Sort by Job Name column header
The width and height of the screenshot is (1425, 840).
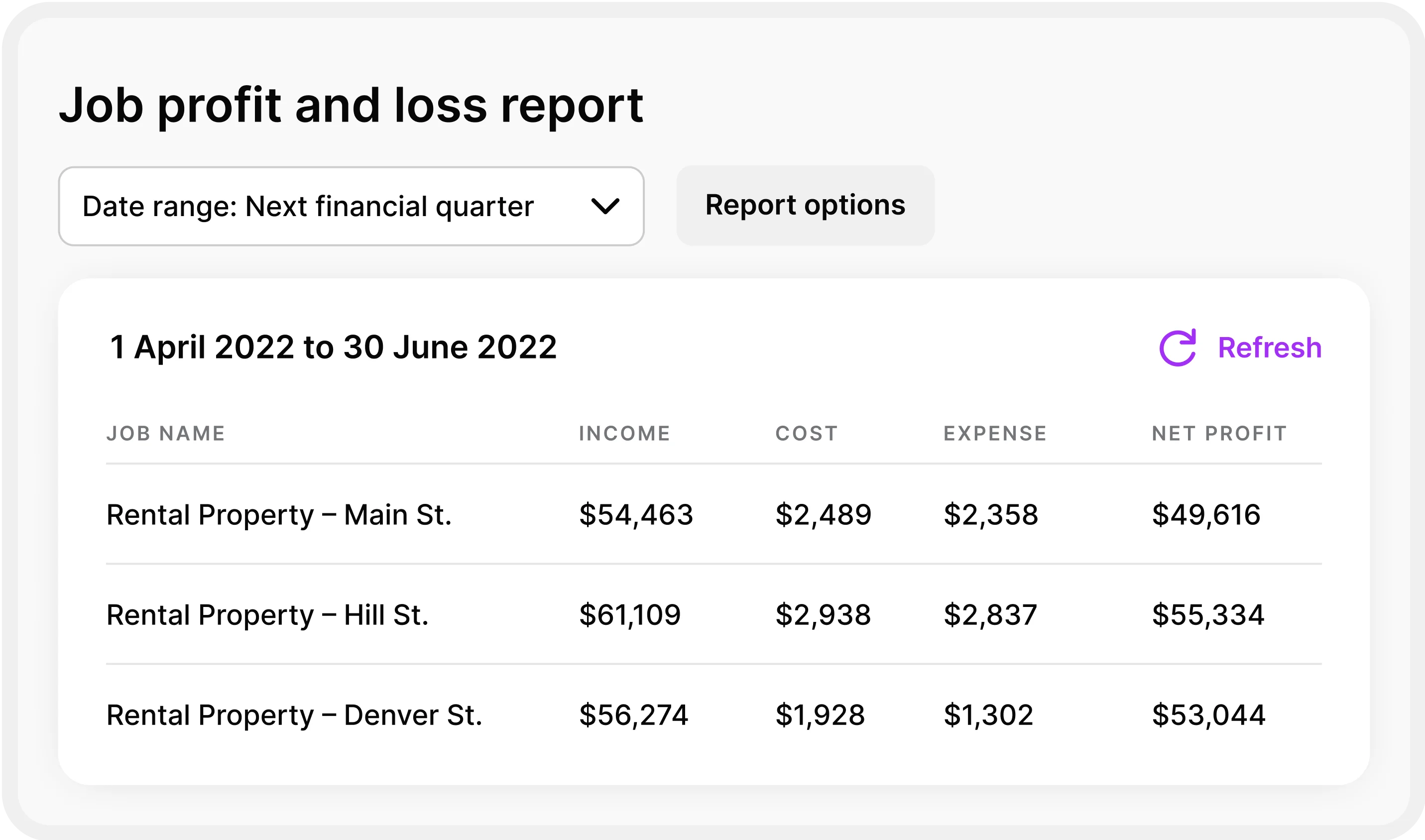pyautogui.click(x=166, y=434)
